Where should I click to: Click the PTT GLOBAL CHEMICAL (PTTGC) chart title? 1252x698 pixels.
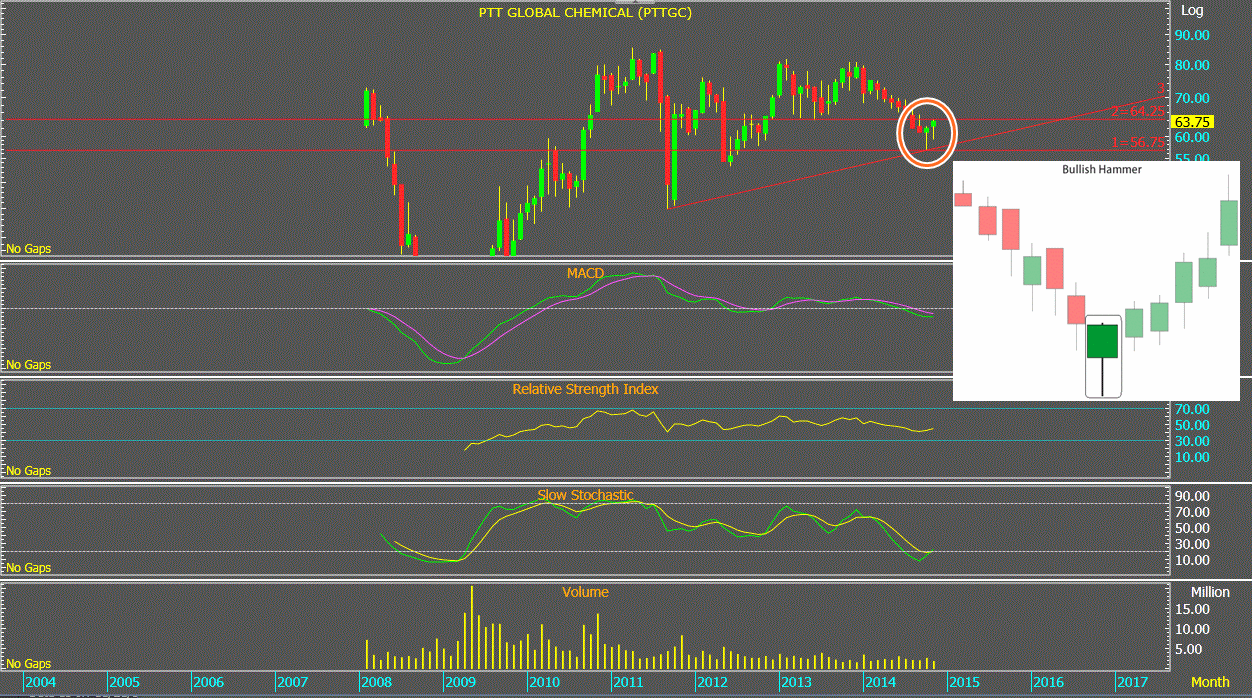[585, 13]
